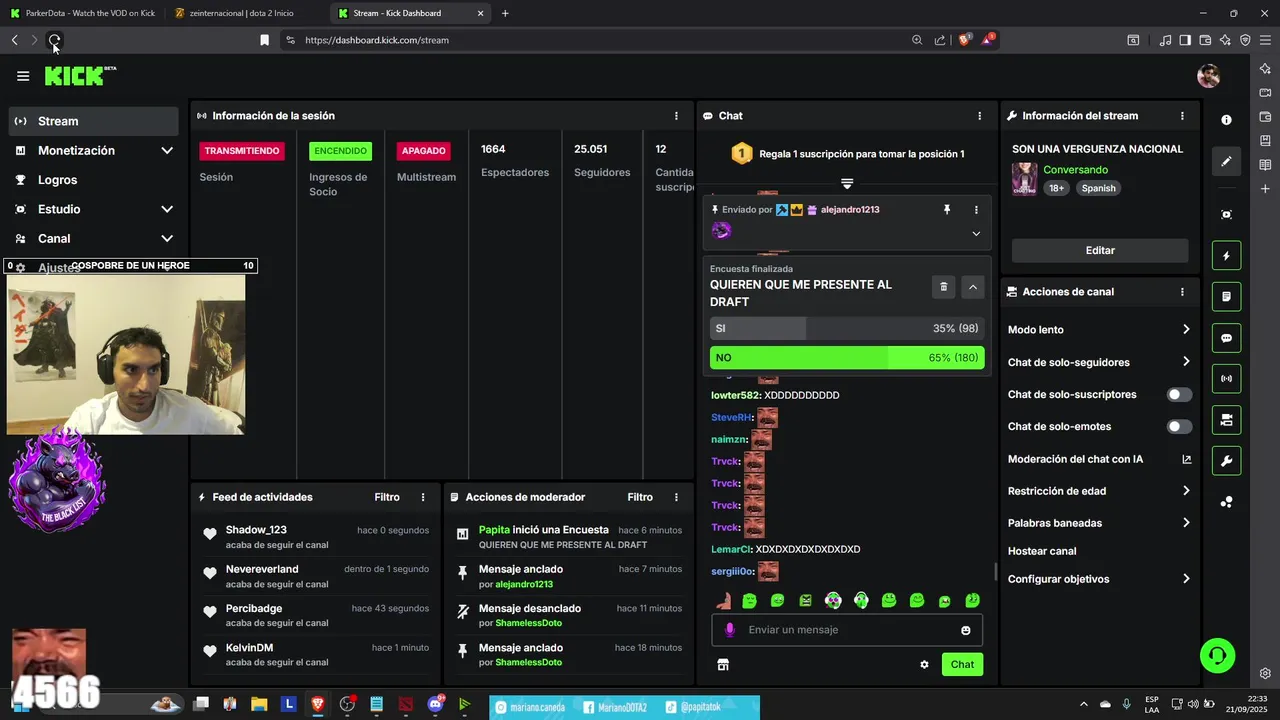Open the chat shop icon
The width and height of the screenshot is (1280, 720).
point(723,664)
